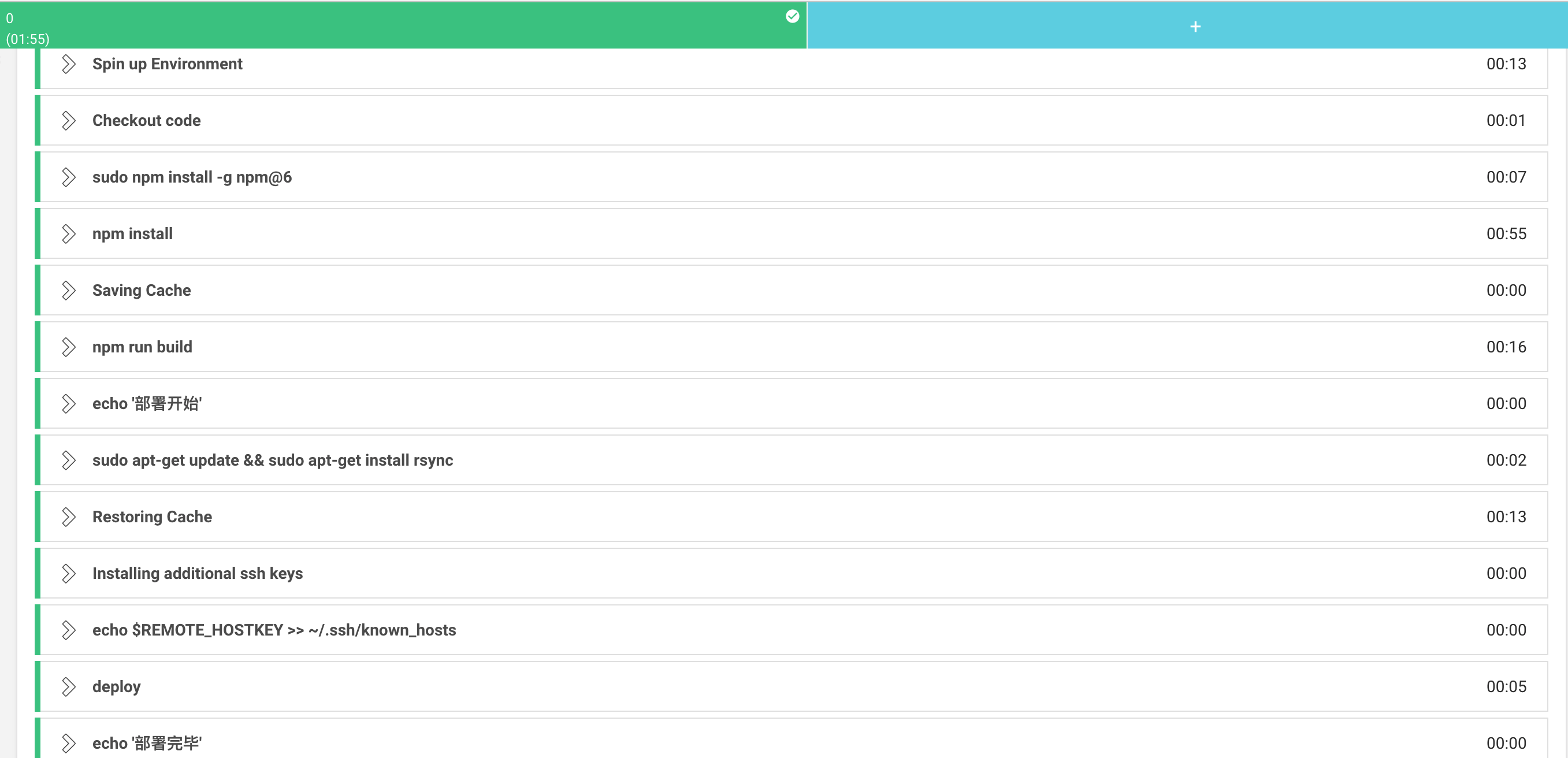Viewport: 1568px width, 758px height.
Task: Open the echo $REMOTE_HOSTKEY known_hosts step
Action: (x=274, y=630)
